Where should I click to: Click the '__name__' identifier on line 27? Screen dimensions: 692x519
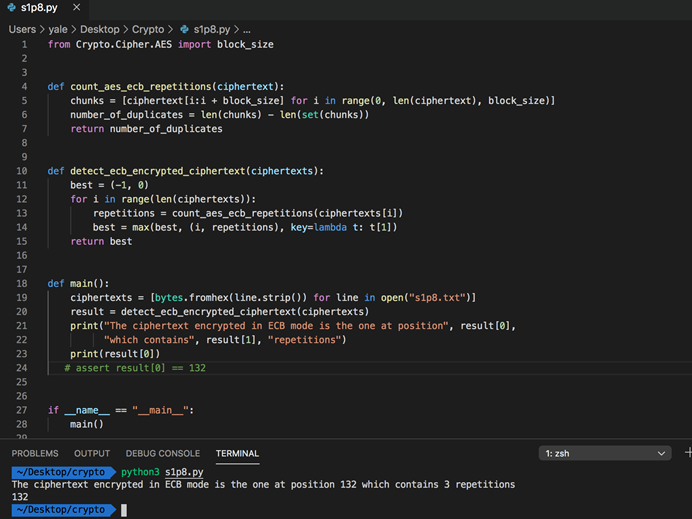(87, 410)
